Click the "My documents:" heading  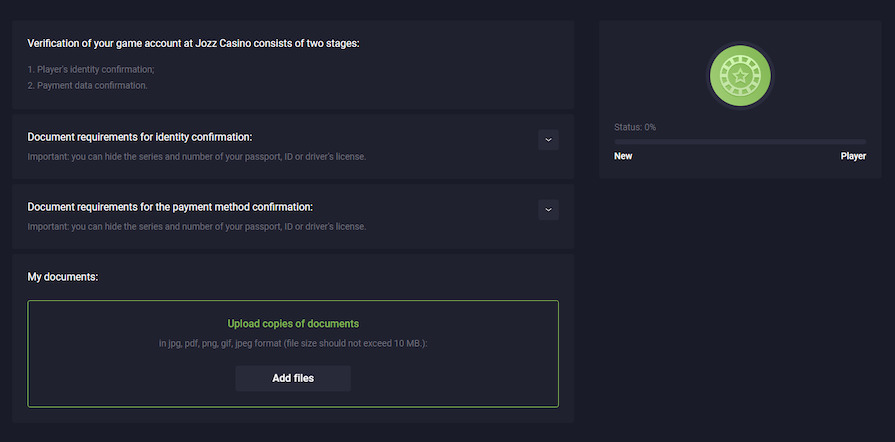(x=63, y=276)
